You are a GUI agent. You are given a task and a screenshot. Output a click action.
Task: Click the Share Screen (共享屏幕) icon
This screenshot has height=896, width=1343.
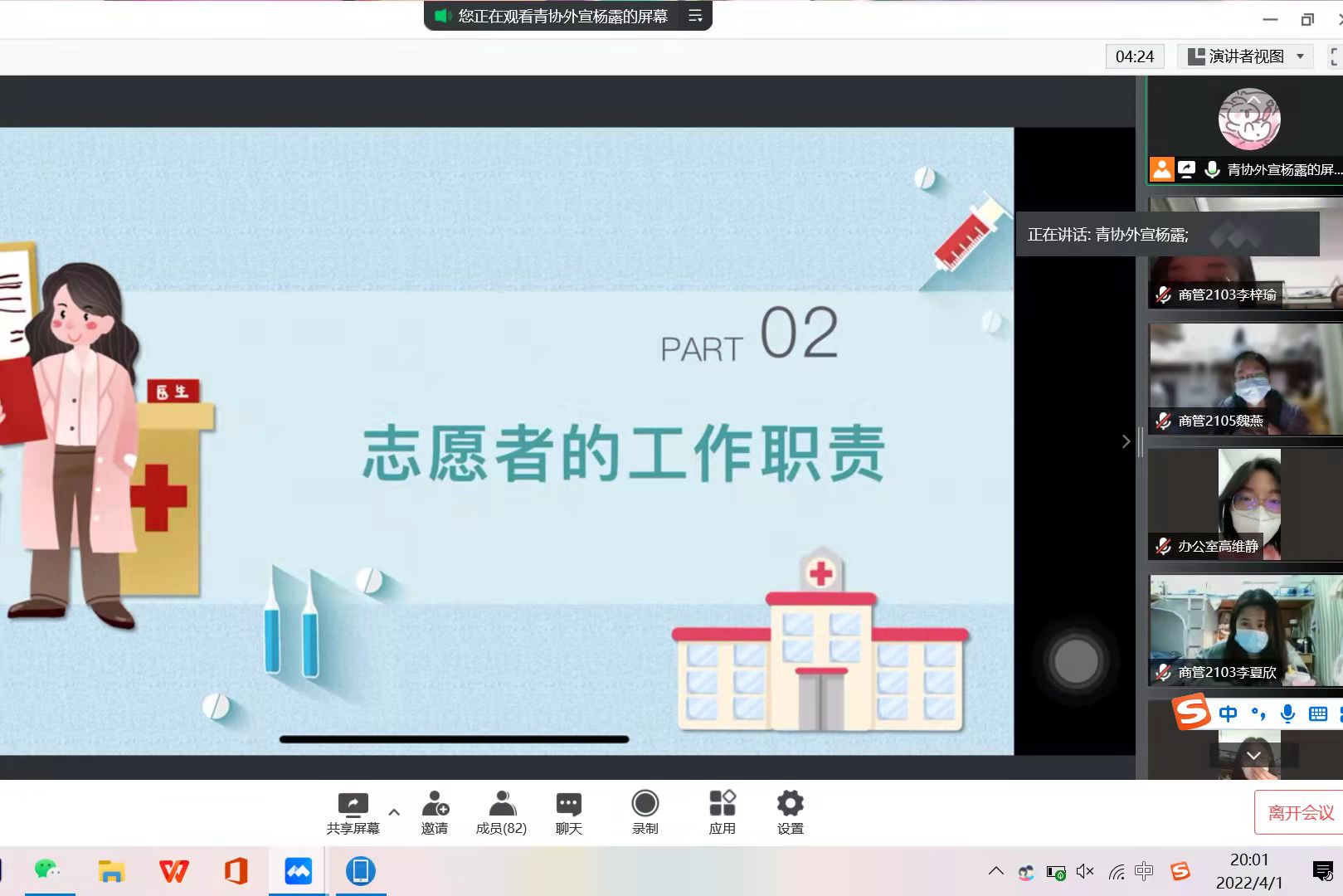(353, 812)
